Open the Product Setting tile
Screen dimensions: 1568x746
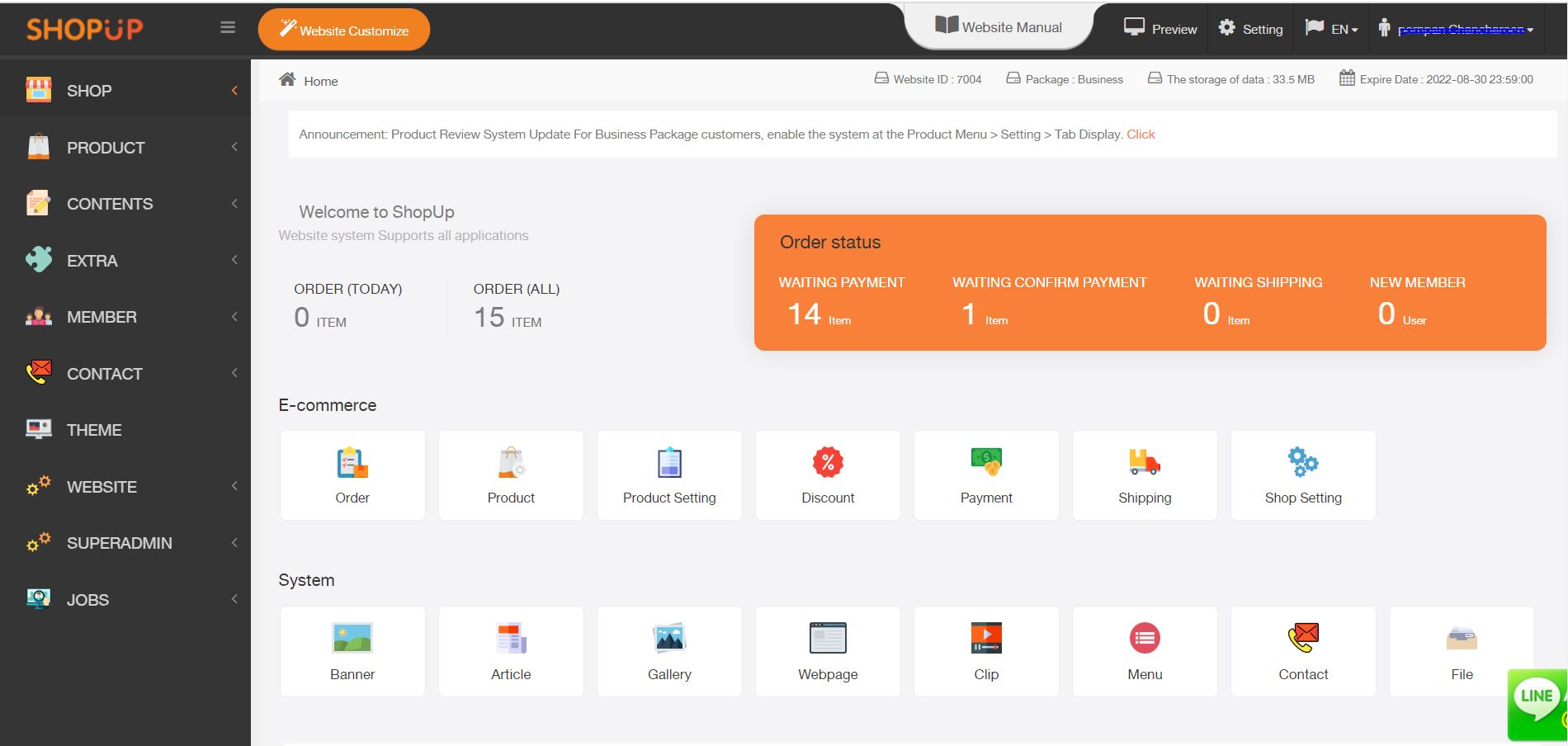point(669,475)
